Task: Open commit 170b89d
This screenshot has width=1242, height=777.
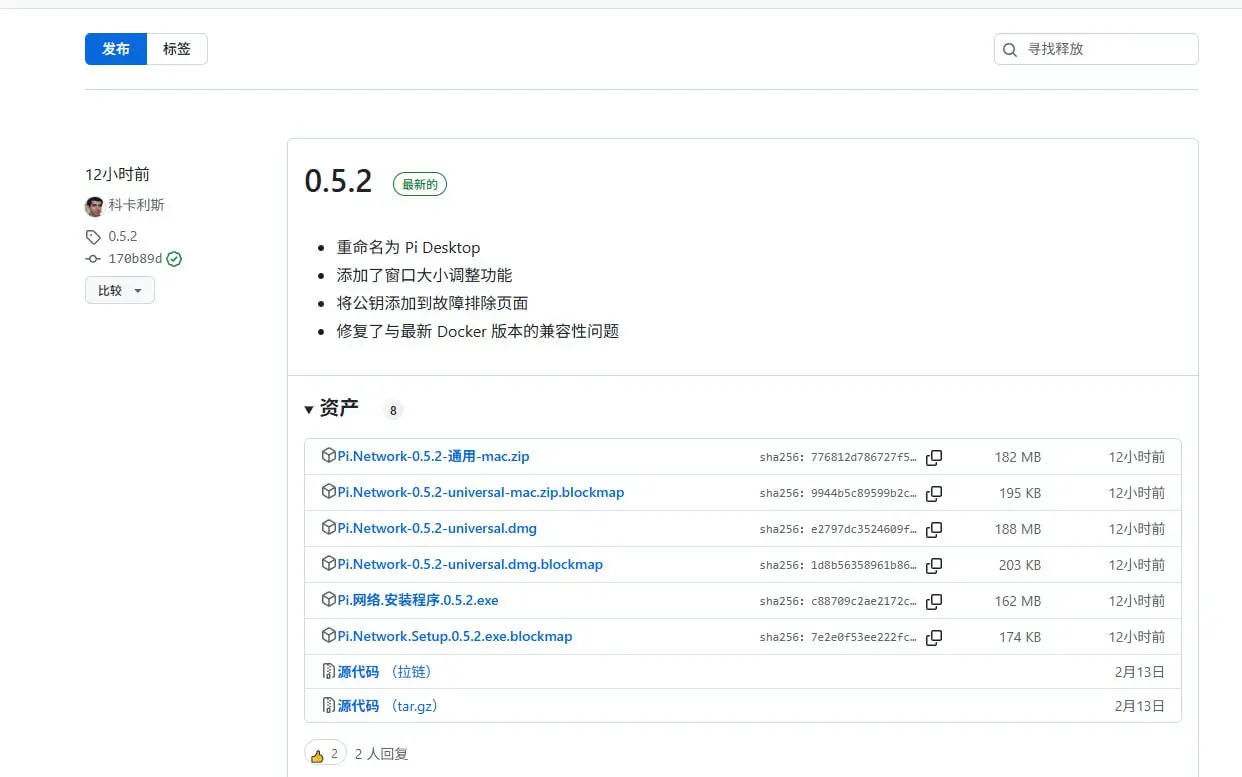Action: [x=135, y=259]
